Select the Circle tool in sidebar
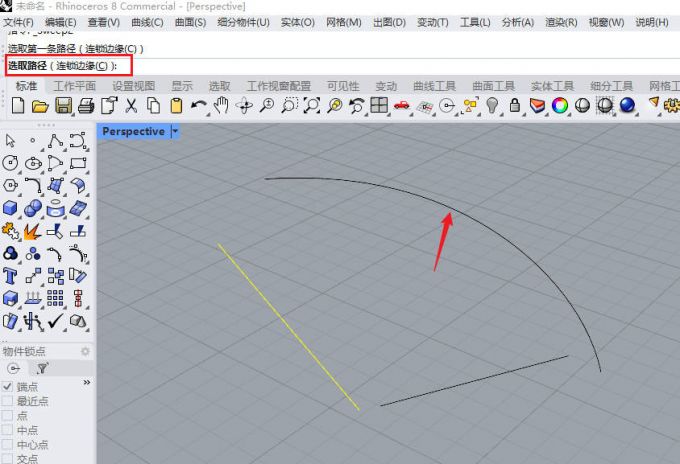680x464 pixels. (10, 163)
